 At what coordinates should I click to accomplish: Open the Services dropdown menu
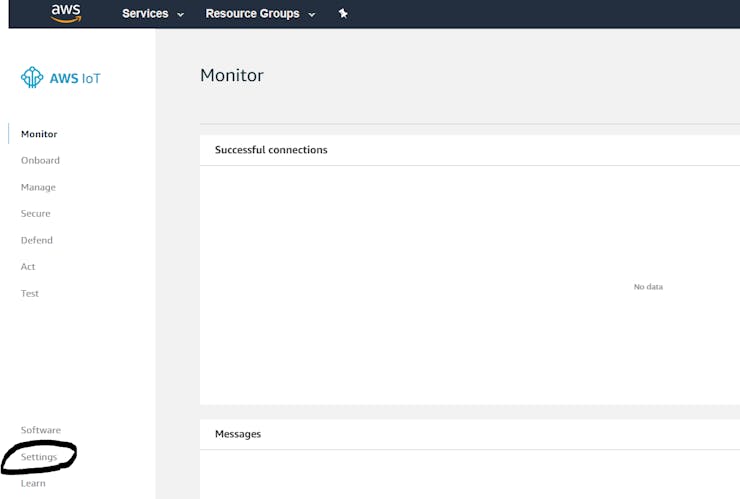coord(152,14)
